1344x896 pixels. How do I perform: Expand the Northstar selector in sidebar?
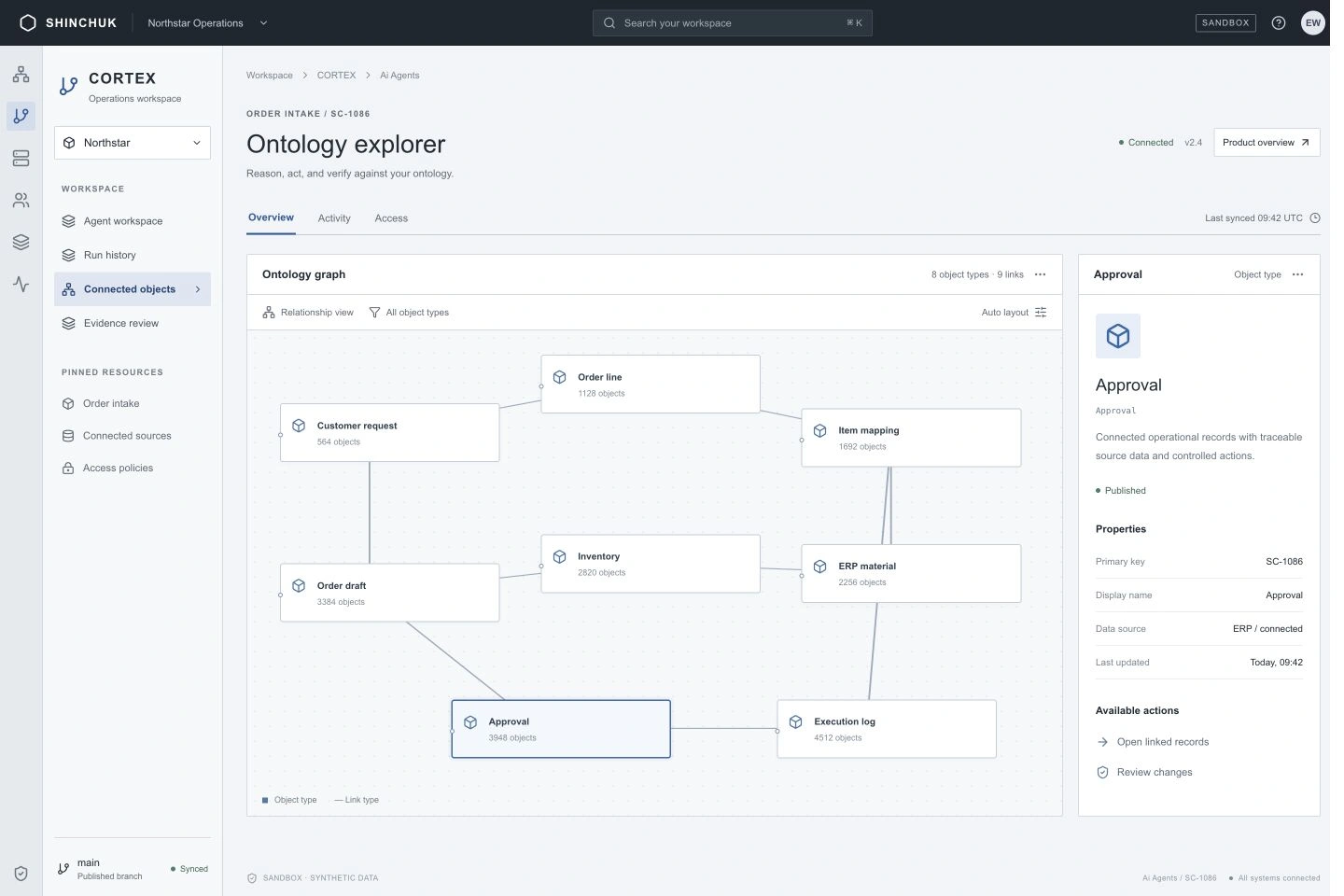click(x=133, y=143)
